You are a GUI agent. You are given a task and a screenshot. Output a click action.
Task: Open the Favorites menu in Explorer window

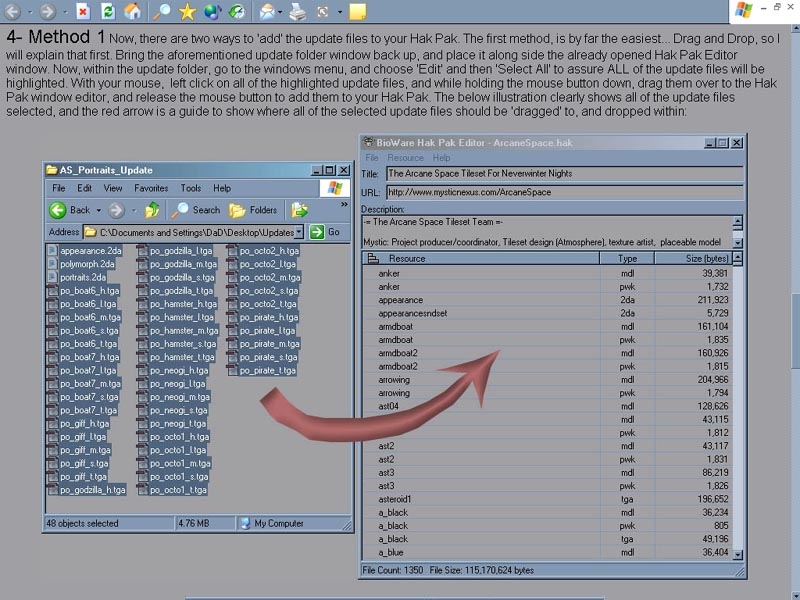click(x=151, y=188)
